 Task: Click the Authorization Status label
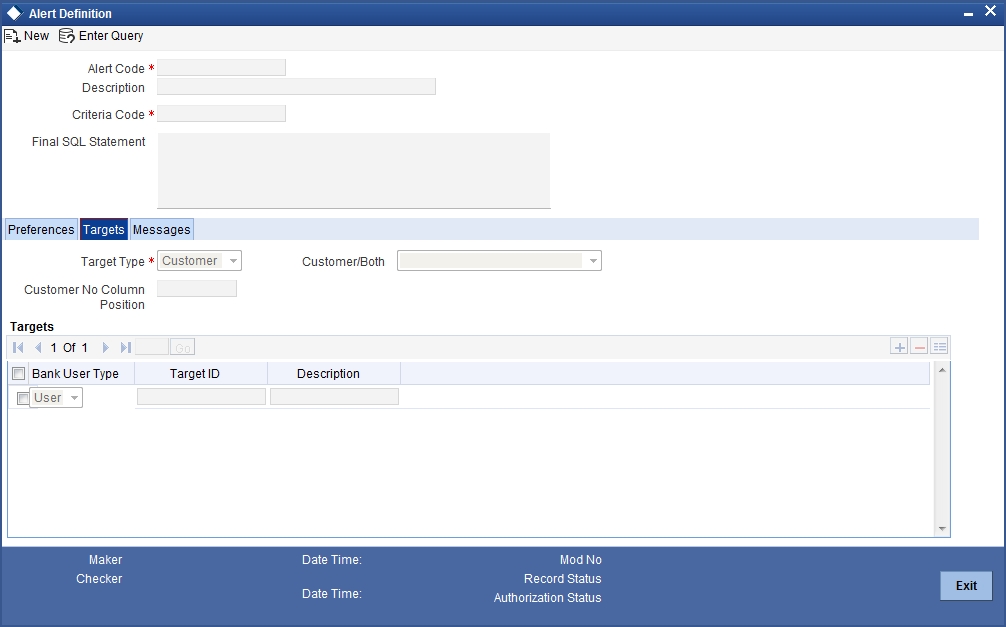547,597
